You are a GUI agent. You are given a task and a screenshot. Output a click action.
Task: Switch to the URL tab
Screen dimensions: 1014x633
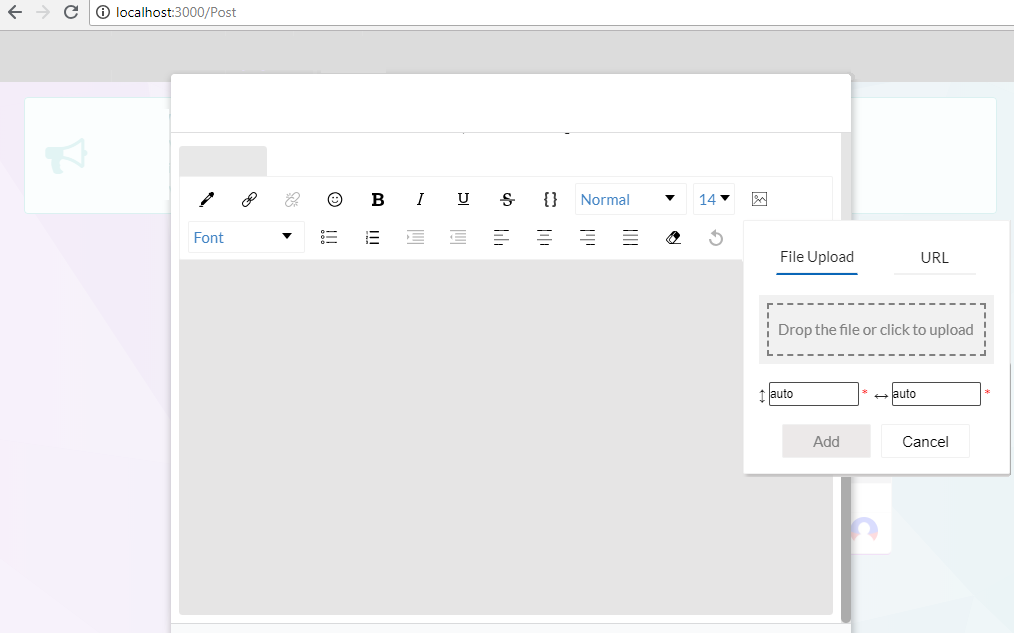click(x=934, y=257)
